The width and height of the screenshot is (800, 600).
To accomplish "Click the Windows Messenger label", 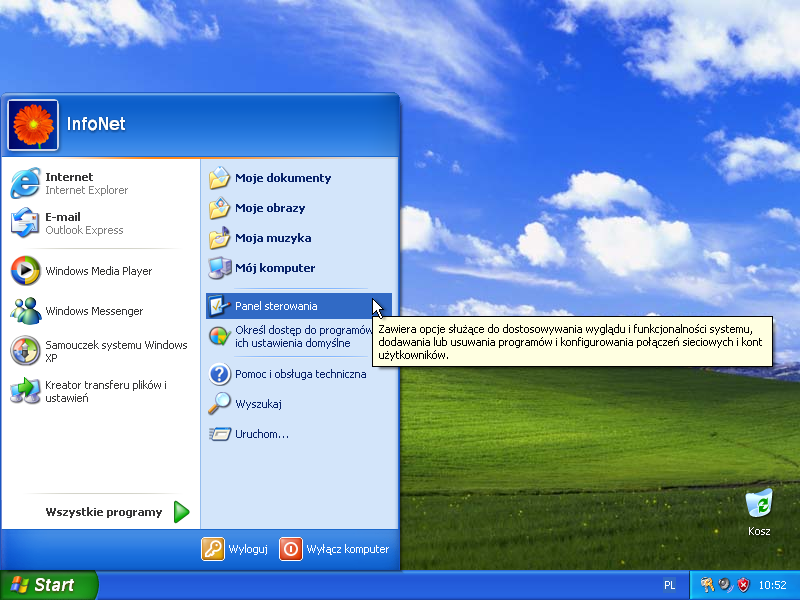I will (x=94, y=311).
